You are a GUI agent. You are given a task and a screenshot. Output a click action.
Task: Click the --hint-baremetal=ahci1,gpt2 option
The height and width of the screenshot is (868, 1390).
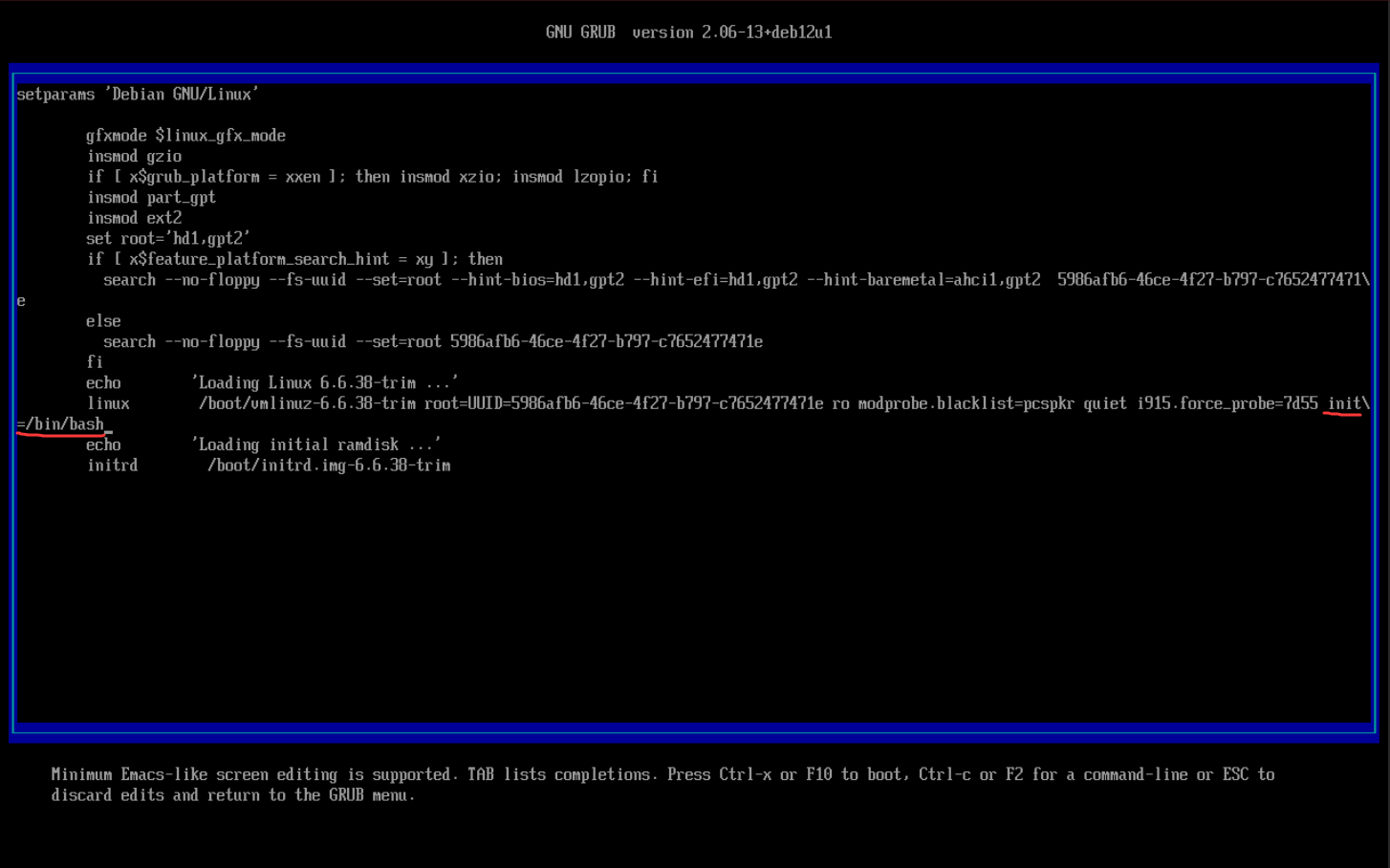click(923, 280)
